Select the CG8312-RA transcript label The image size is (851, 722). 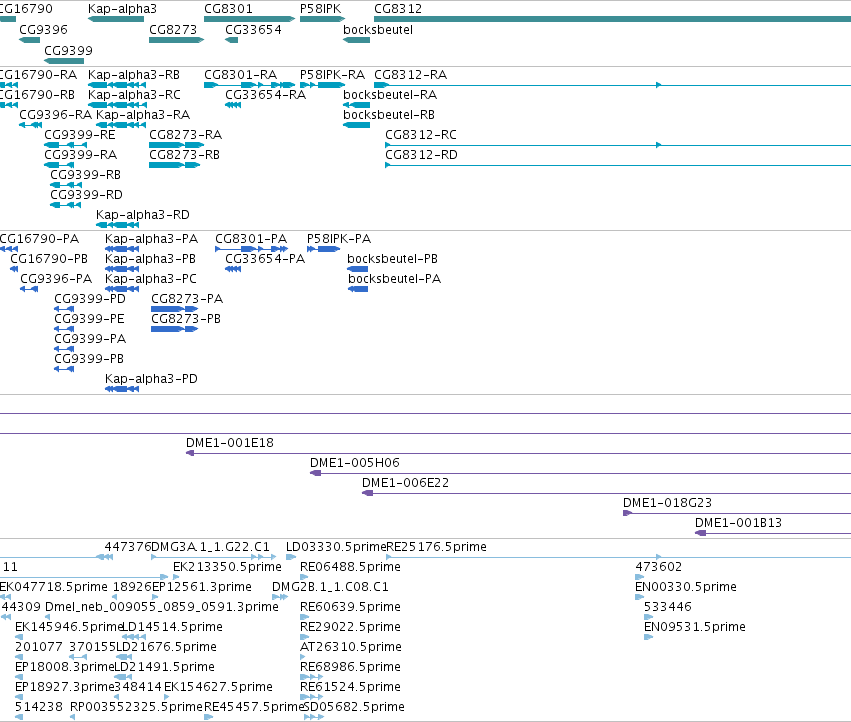[x=410, y=74]
